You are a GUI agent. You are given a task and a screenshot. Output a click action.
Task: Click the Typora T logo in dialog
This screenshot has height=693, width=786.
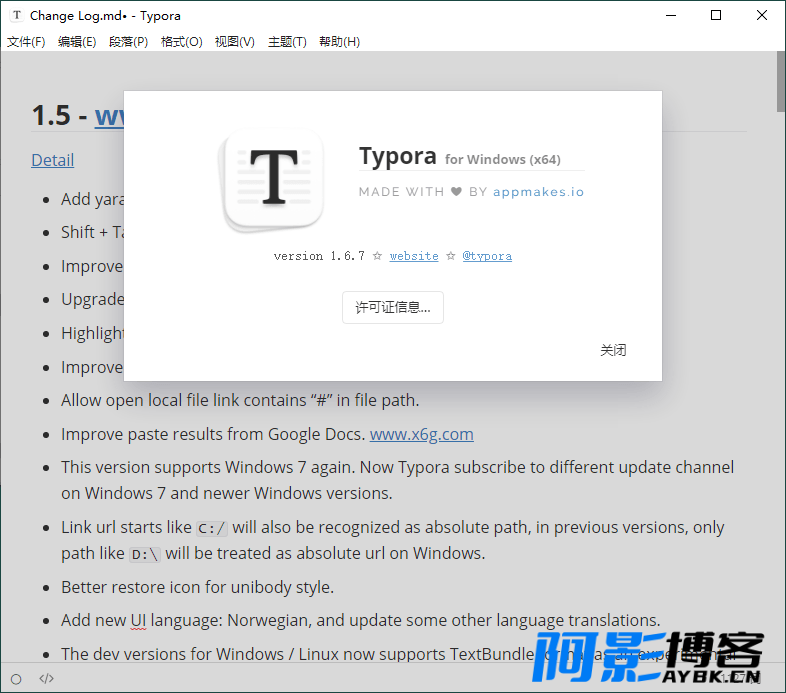click(273, 179)
